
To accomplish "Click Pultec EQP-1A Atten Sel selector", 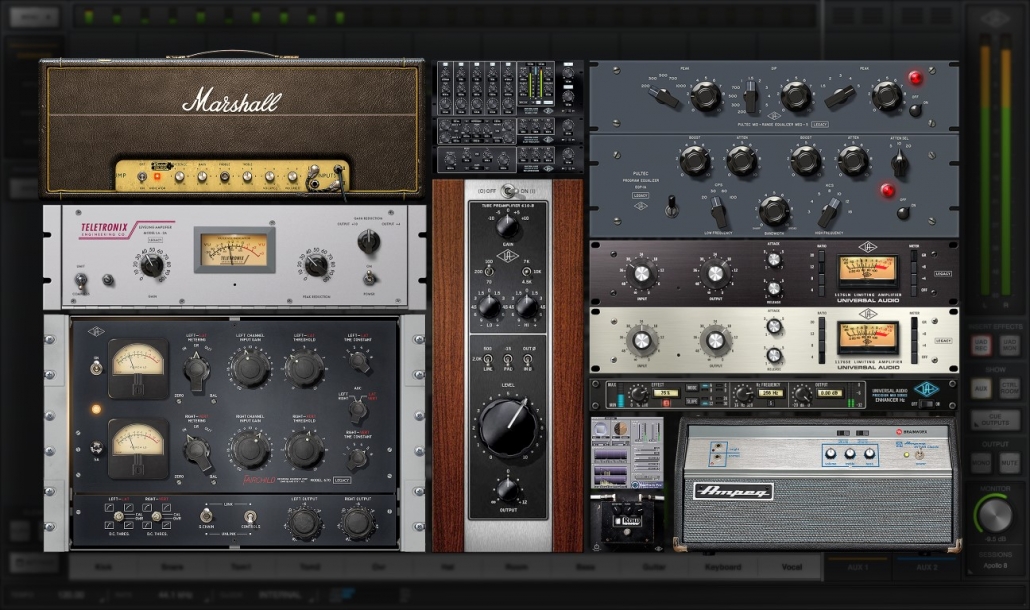I will [899, 163].
